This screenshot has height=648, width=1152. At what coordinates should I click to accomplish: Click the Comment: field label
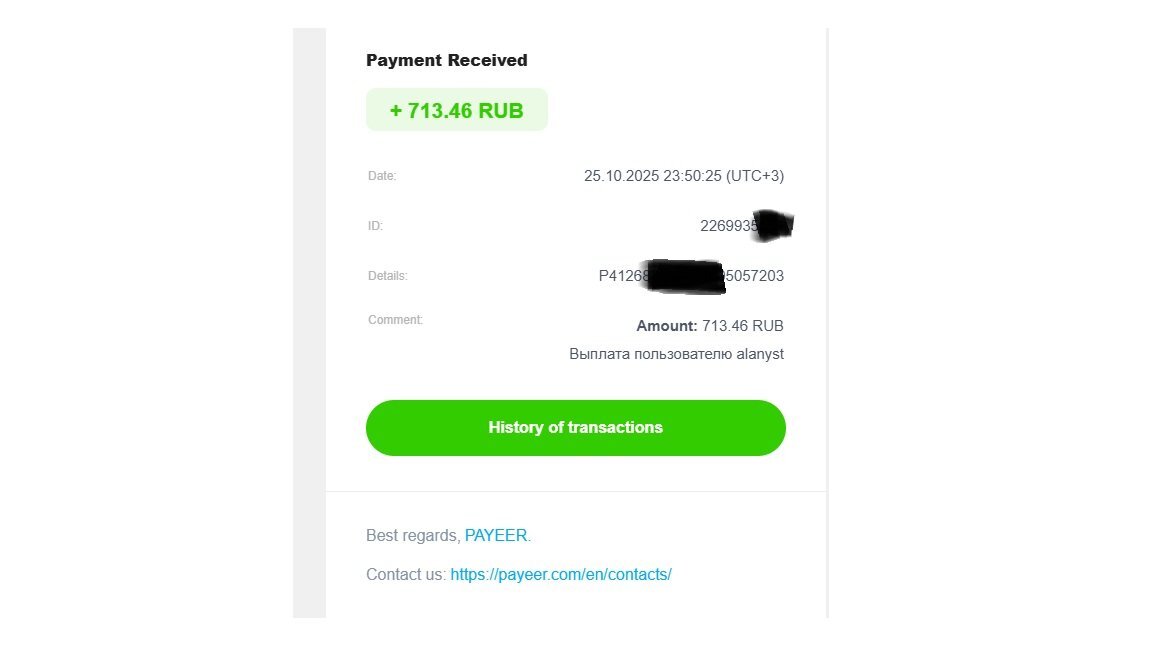[x=395, y=320]
